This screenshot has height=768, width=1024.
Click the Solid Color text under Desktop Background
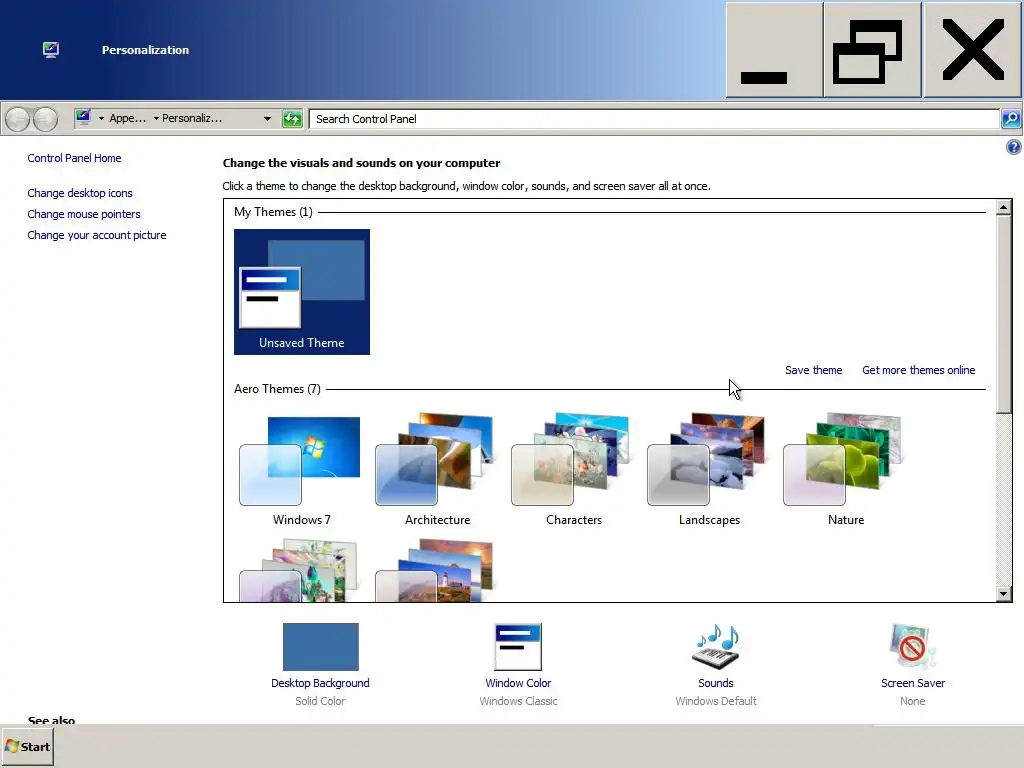tap(320, 701)
